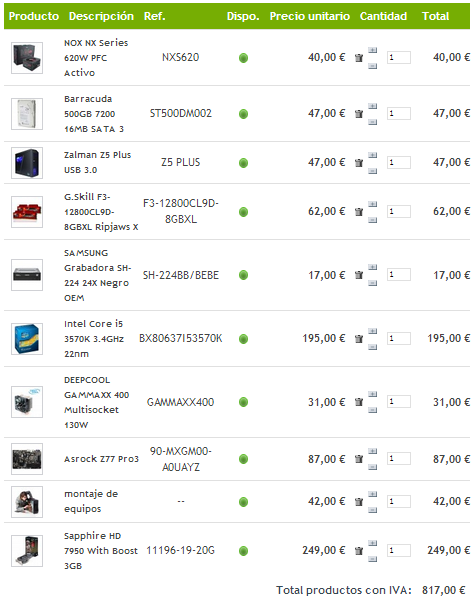Click trash icon for Zalman Z5 Plus

pyautogui.click(x=359, y=163)
